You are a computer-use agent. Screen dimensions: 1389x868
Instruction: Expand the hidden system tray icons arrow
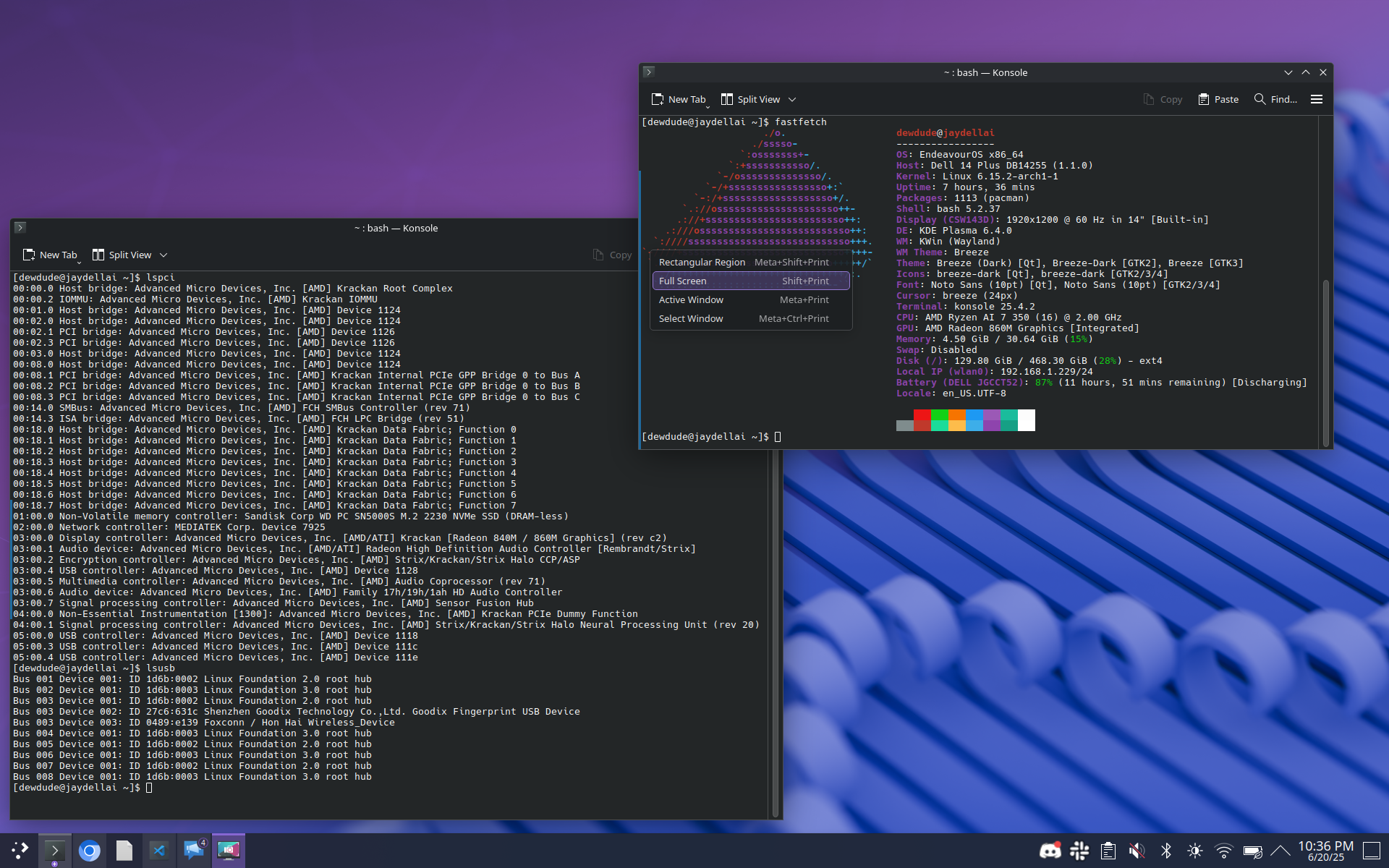tap(1280, 851)
